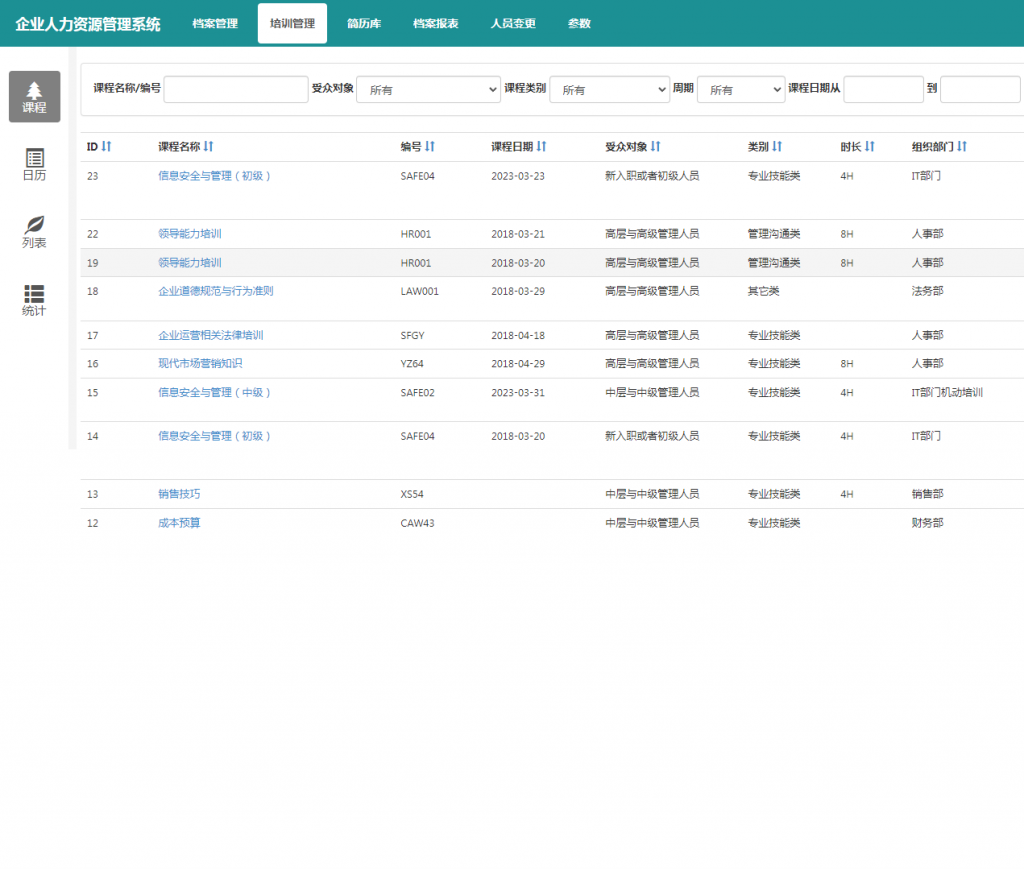The image size is (1024, 869).
Task: Open the 日历 calendar view
Action: coord(35,165)
